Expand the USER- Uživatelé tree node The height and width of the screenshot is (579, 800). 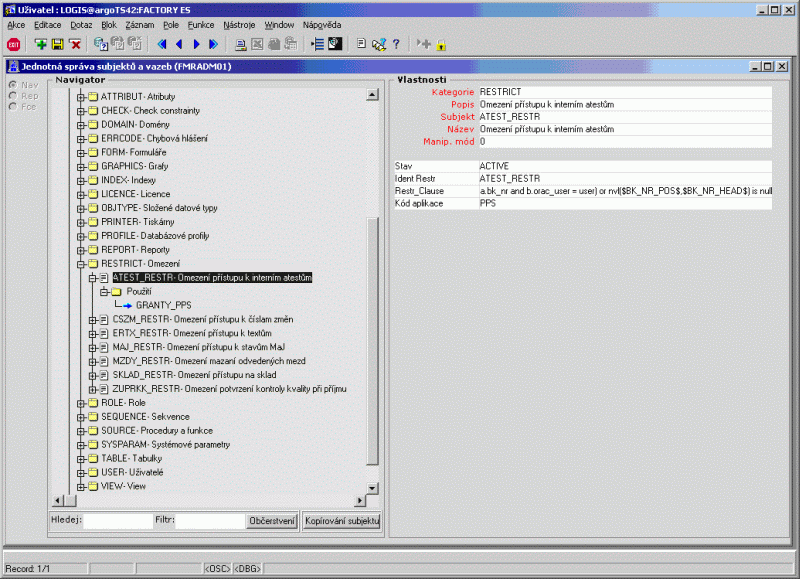[81, 473]
